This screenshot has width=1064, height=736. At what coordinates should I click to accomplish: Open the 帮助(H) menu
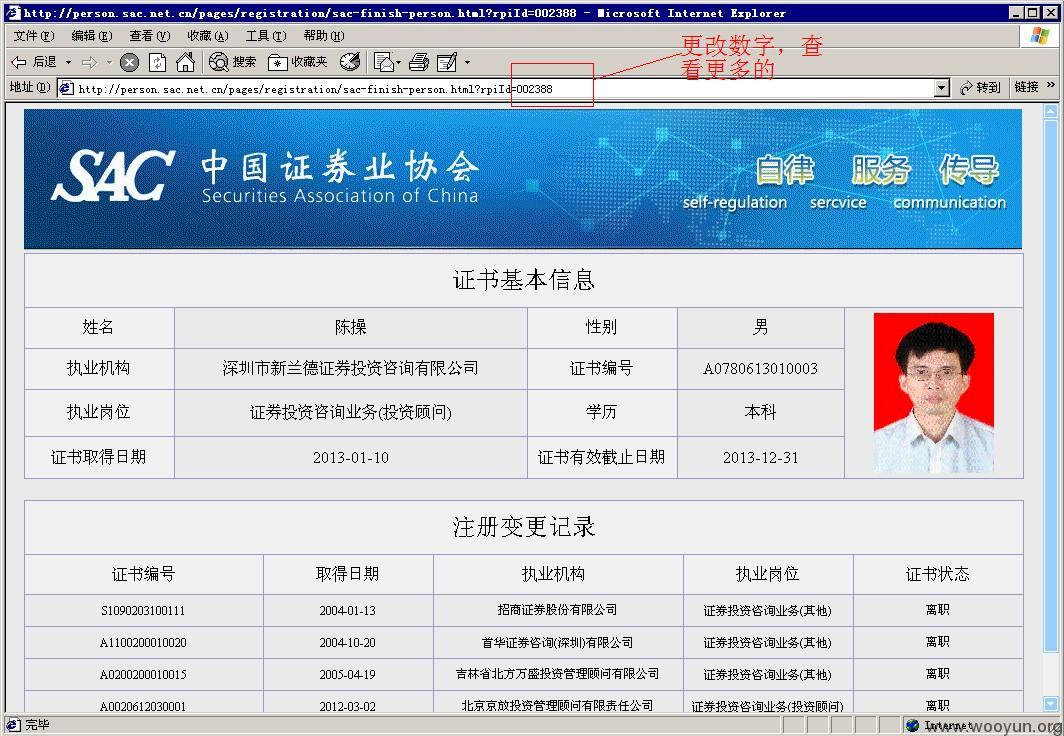pyautogui.click(x=324, y=35)
